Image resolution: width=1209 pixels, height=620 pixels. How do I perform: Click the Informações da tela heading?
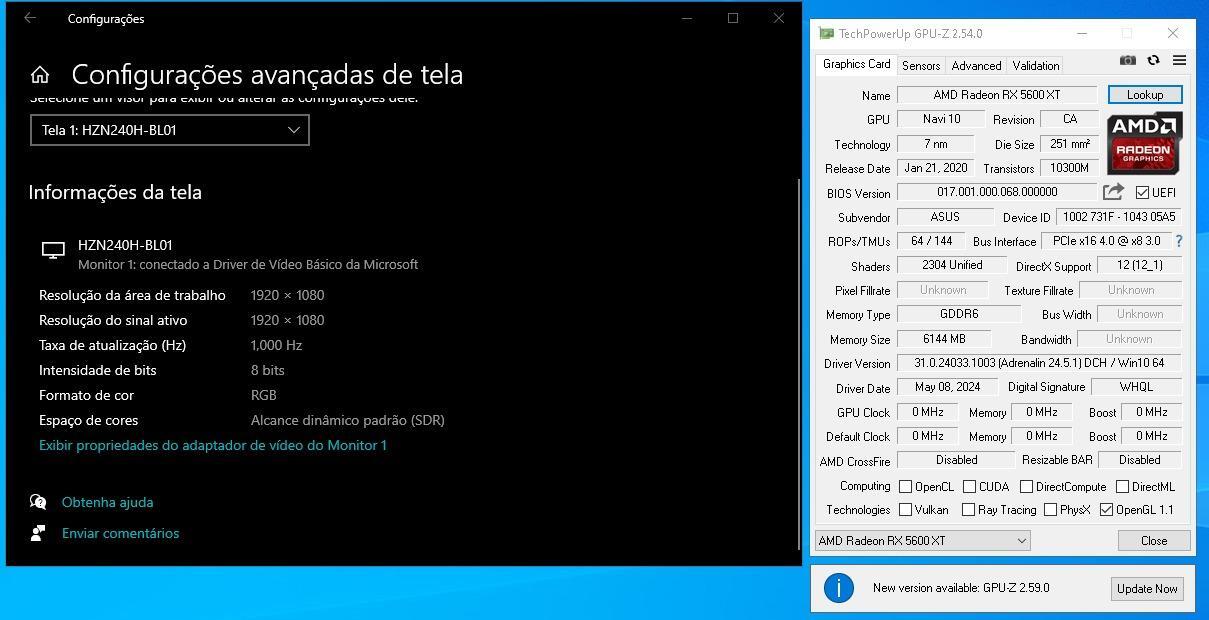115,192
